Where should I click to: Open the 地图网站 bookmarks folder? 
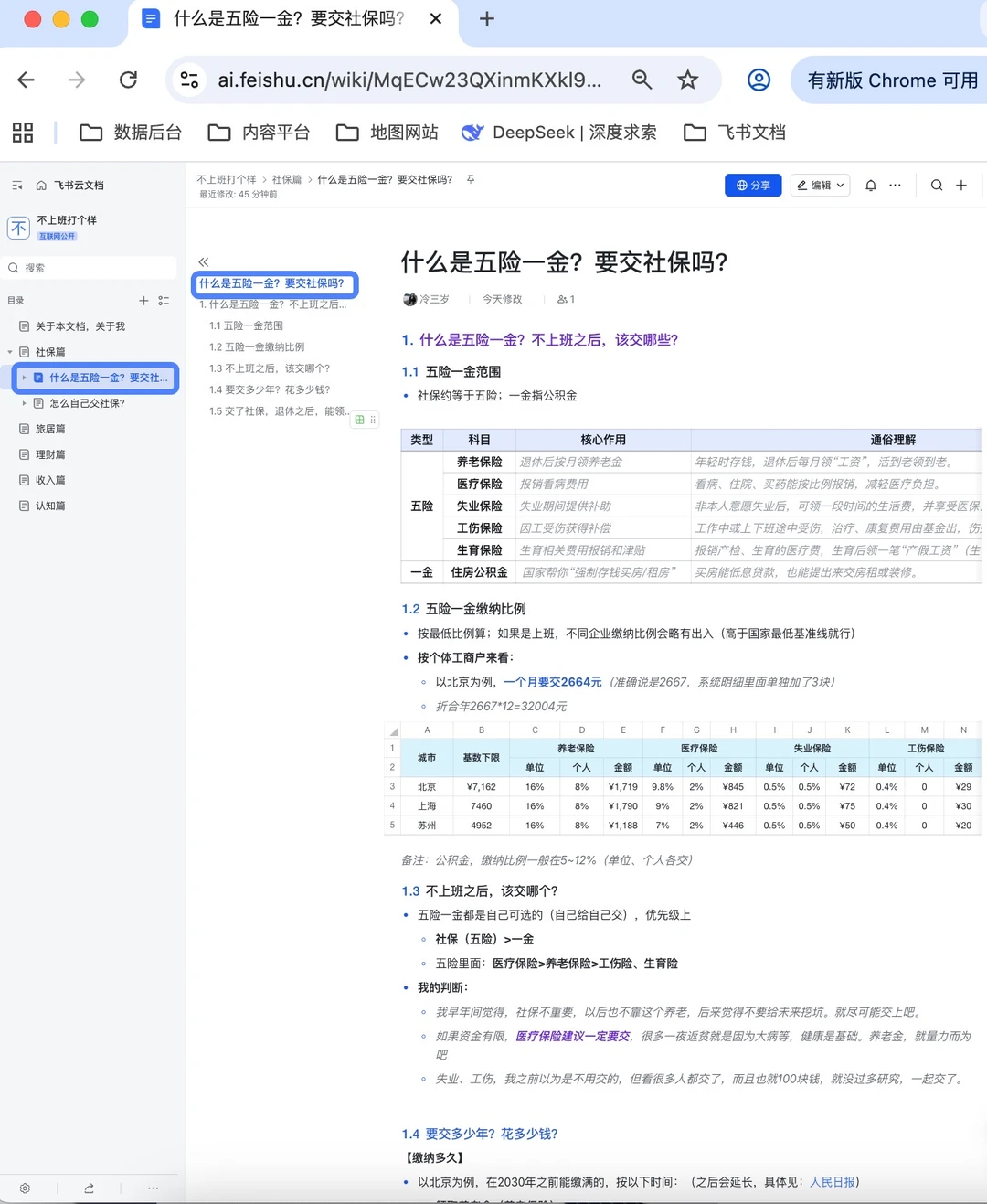click(387, 133)
